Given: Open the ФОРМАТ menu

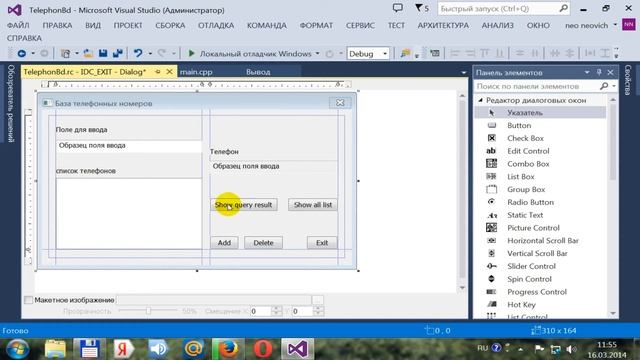Looking at the screenshot, I should tap(316, 25).
